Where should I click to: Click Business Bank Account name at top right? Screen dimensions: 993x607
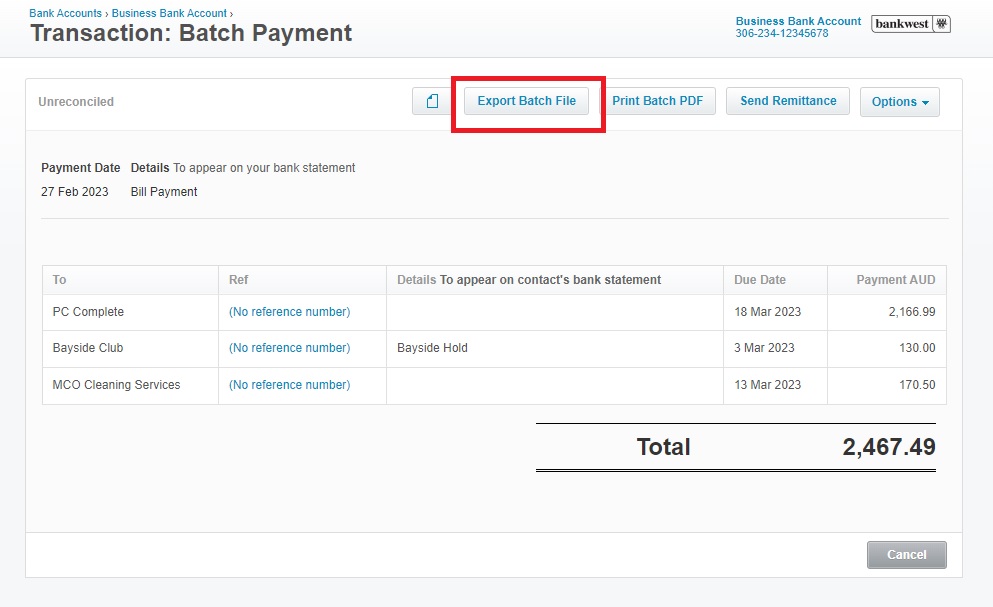click(798, 21)
